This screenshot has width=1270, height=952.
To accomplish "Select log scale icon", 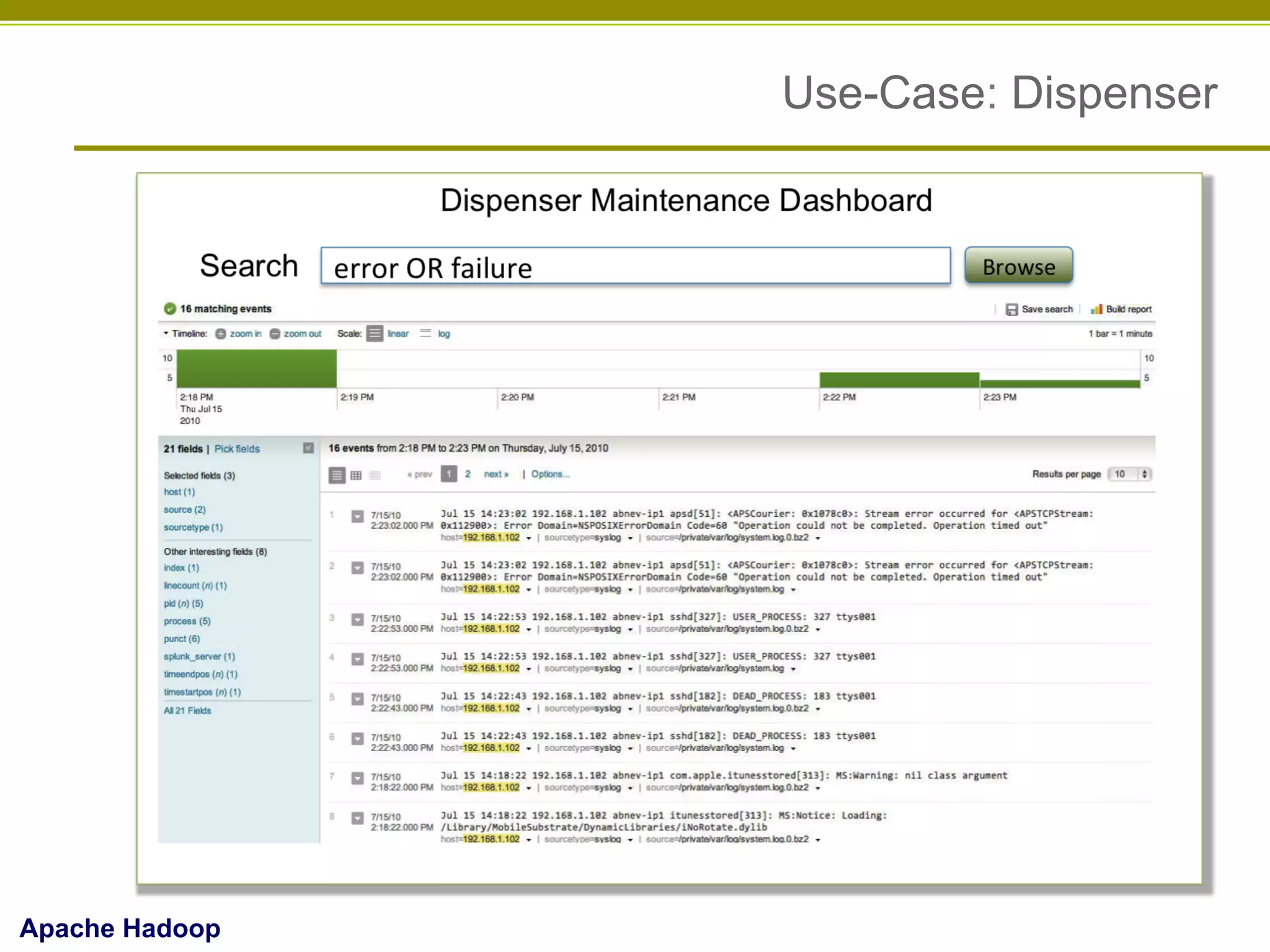I will coord(425,333).
